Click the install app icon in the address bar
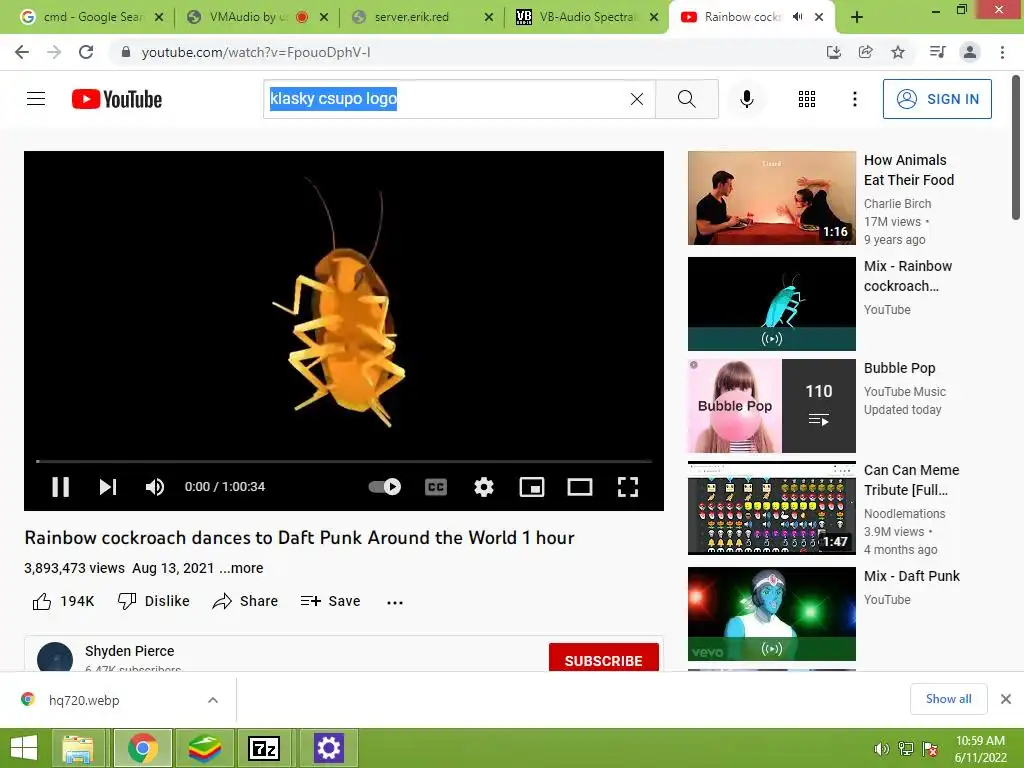This screenshot has width=1024, height=768. (833, 52)
